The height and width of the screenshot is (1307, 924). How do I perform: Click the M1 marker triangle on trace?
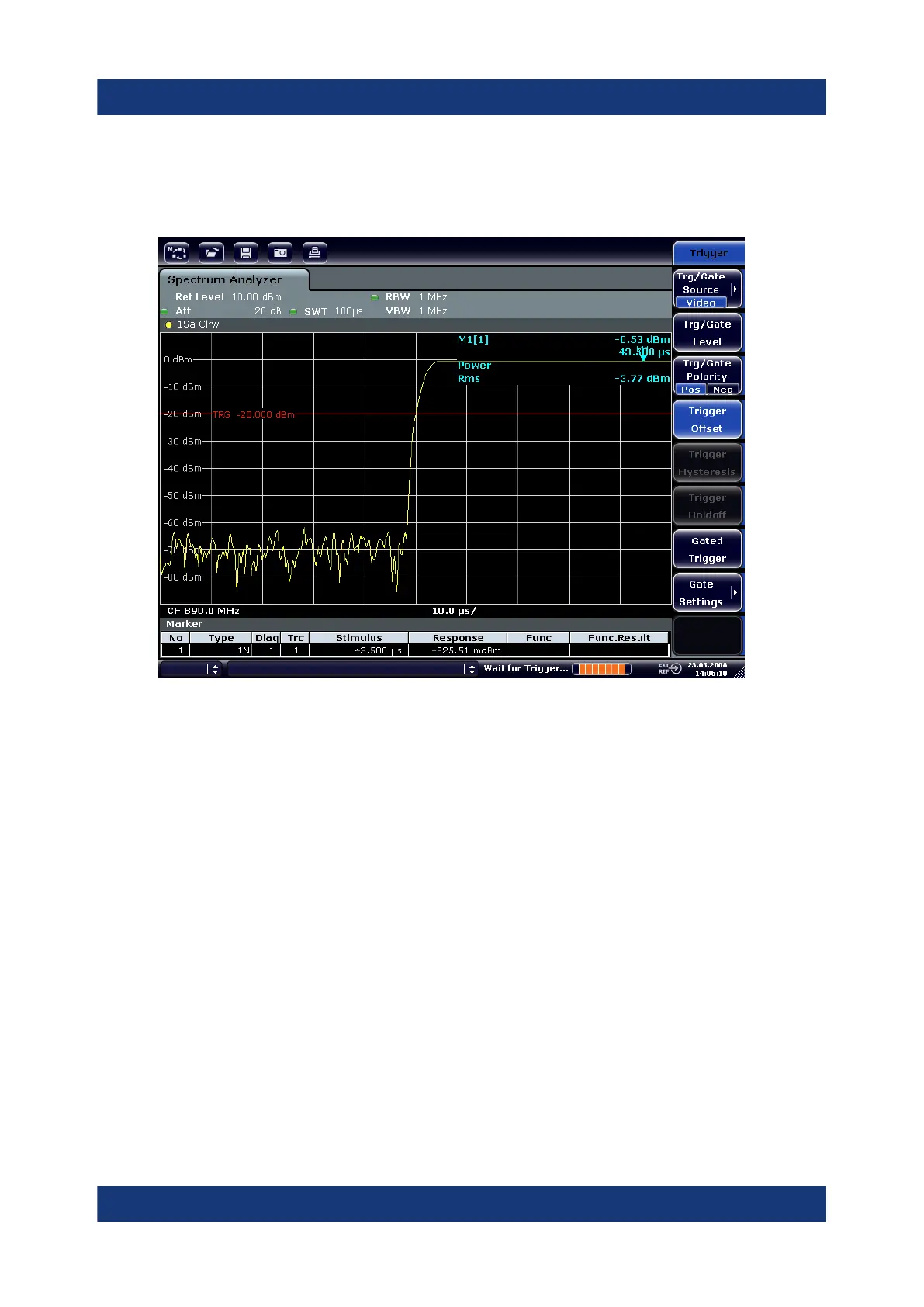643,357
